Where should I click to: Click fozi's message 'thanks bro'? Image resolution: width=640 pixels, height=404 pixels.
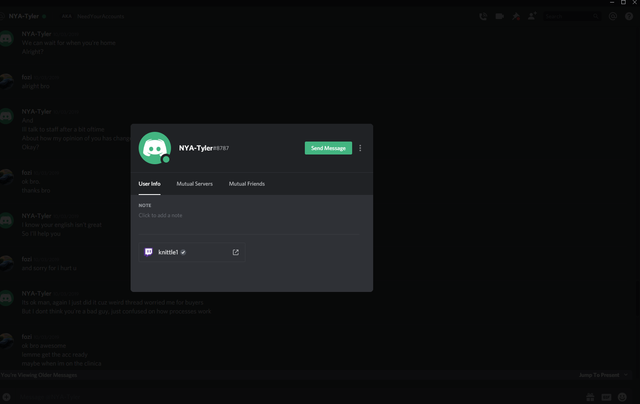36,191
